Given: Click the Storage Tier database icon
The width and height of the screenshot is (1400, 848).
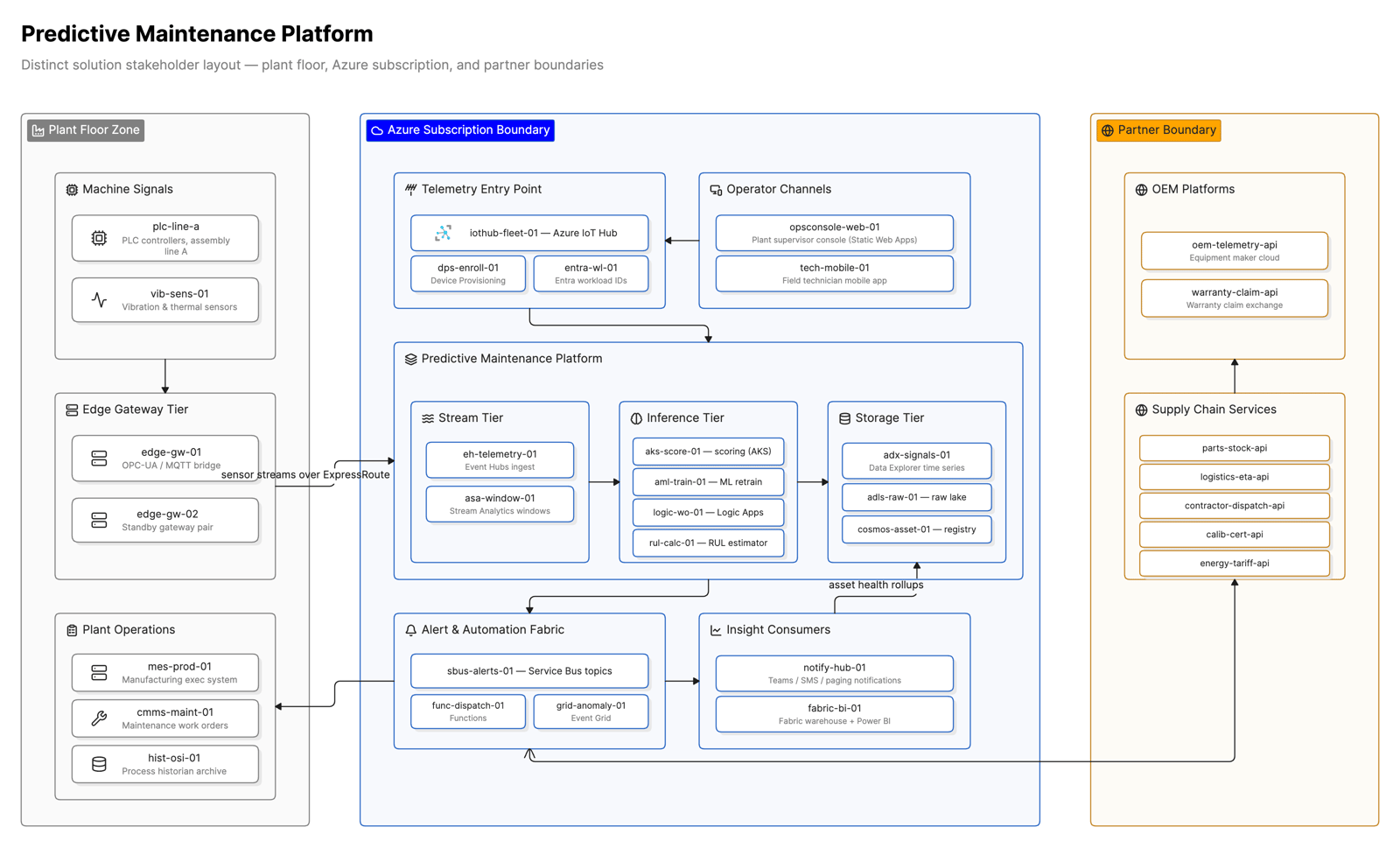Looking at the screenshot, I should pyautogui.click(x=844, y=418).
